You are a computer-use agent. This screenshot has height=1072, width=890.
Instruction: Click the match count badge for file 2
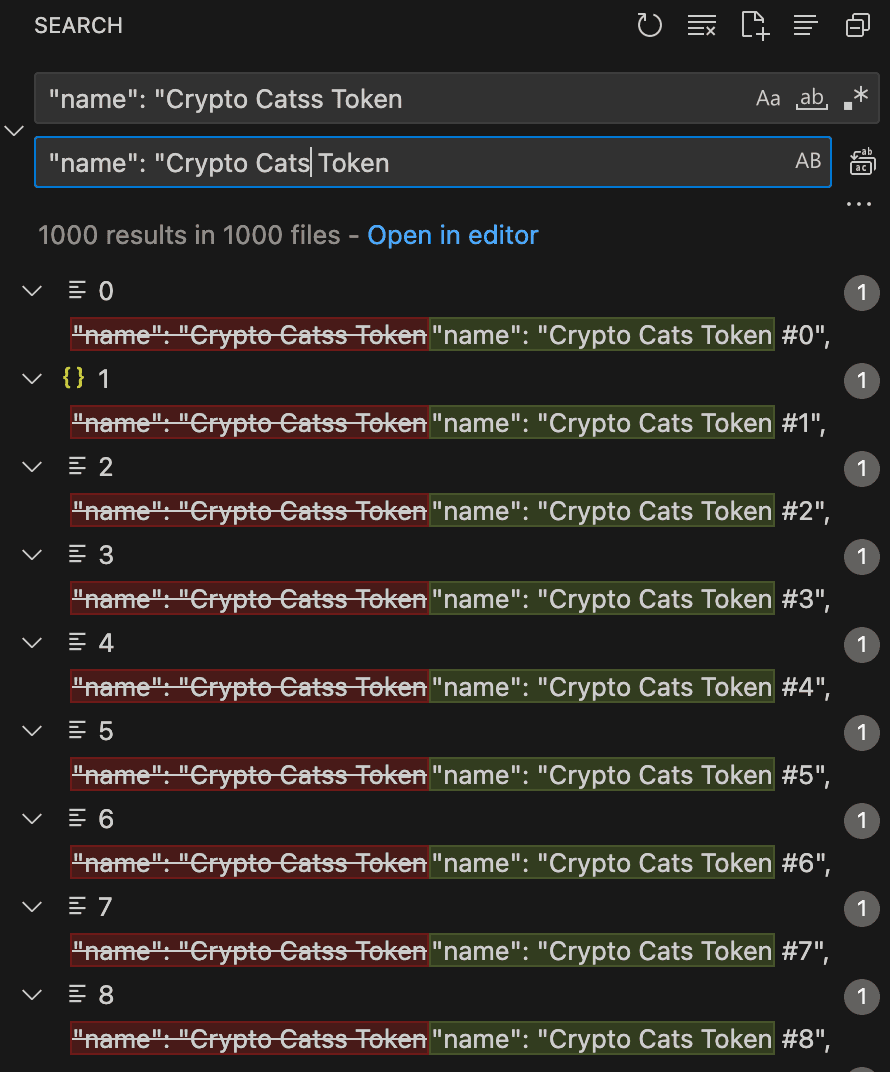[861, 467]
